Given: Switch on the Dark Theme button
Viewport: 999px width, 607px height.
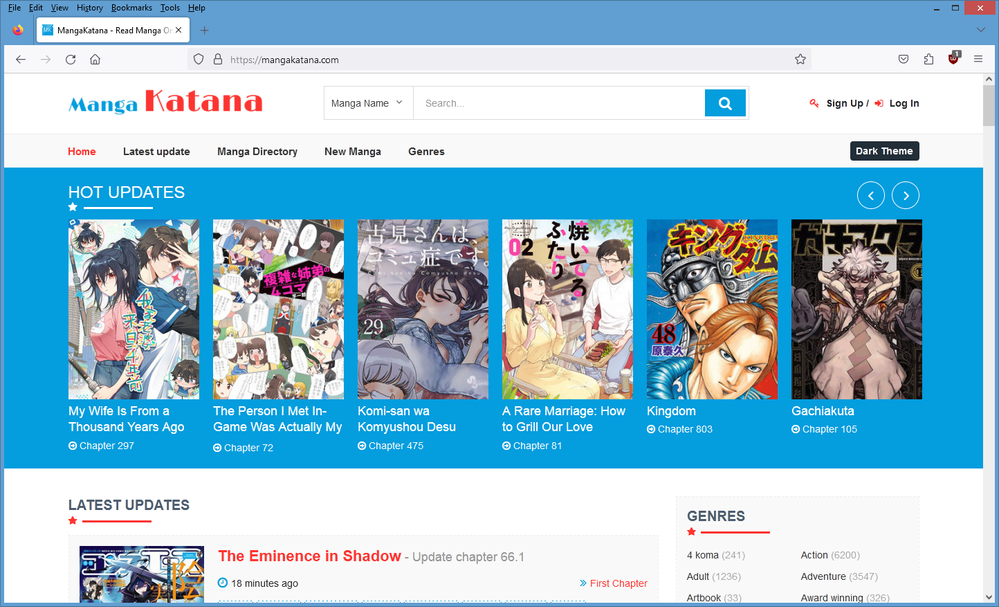Looking at the screenshot, I should pyautogui.click(x=884, y=151).
